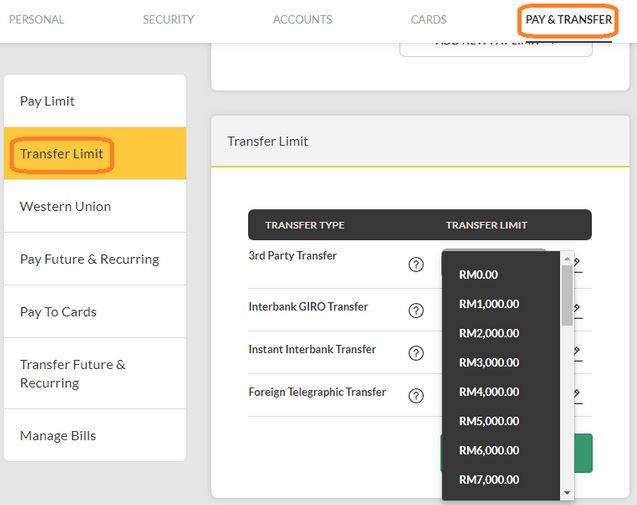Pick RM5,000.00 as the transfer limit
The height and width of the screenshot is (505, 637).
coord(489,421)
